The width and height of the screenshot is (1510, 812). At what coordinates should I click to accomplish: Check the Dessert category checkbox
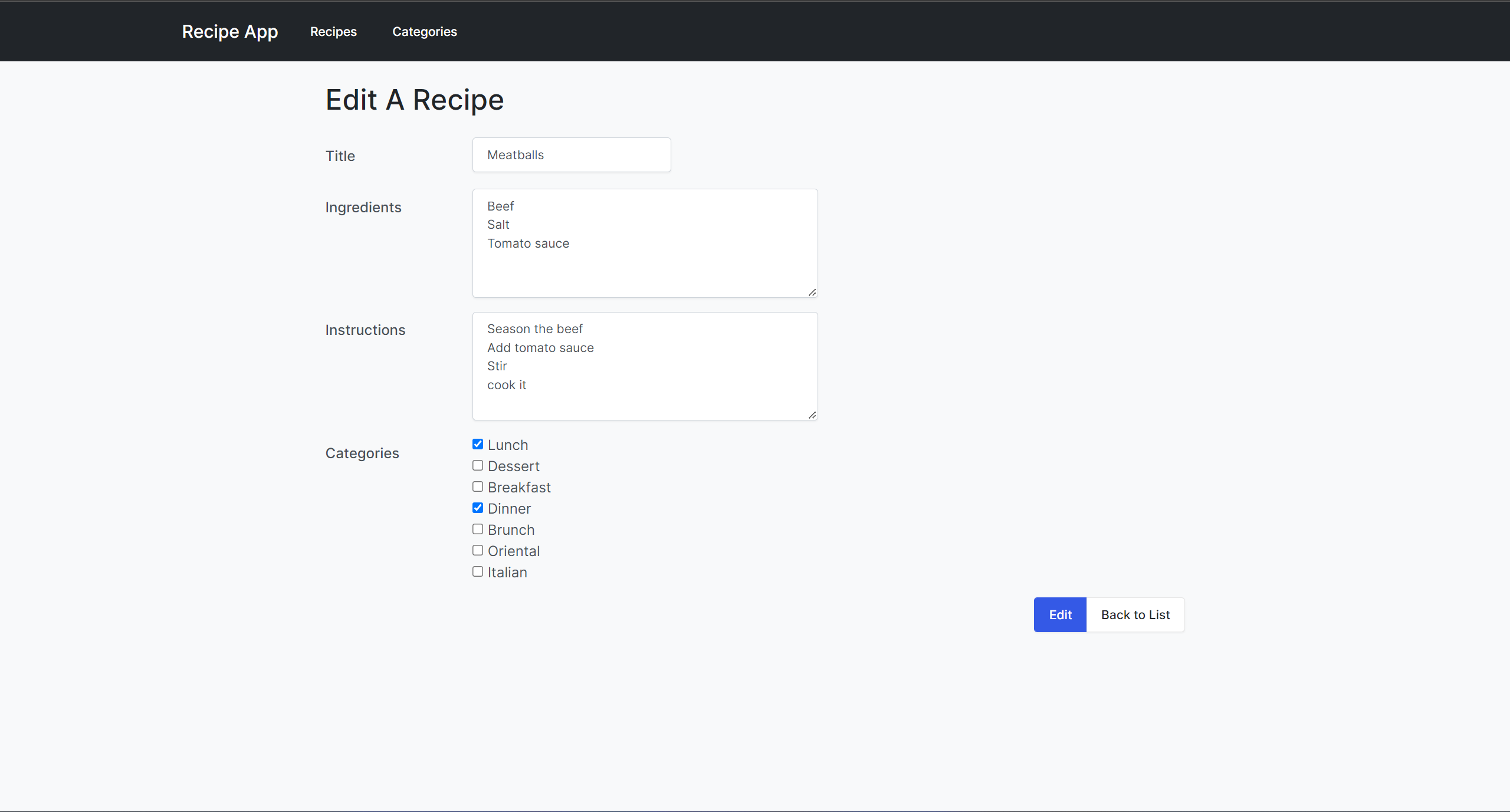click(478, 465)
